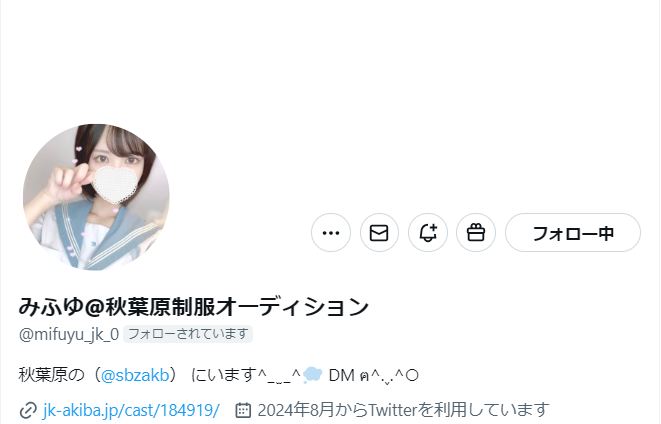Click the 2024年8月 join date text

coord(295,410)
